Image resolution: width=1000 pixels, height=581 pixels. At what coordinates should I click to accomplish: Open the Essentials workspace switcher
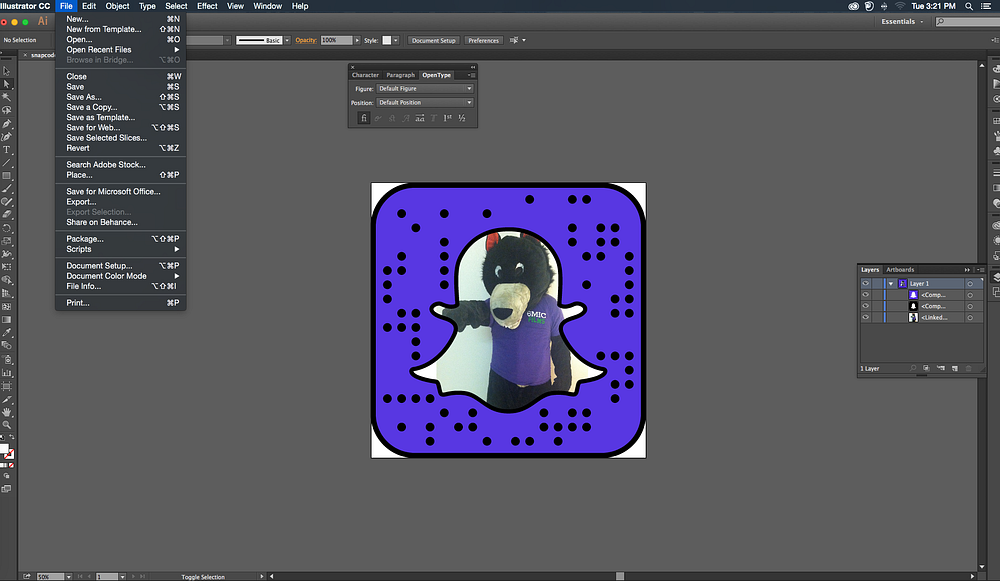[902, 22]
